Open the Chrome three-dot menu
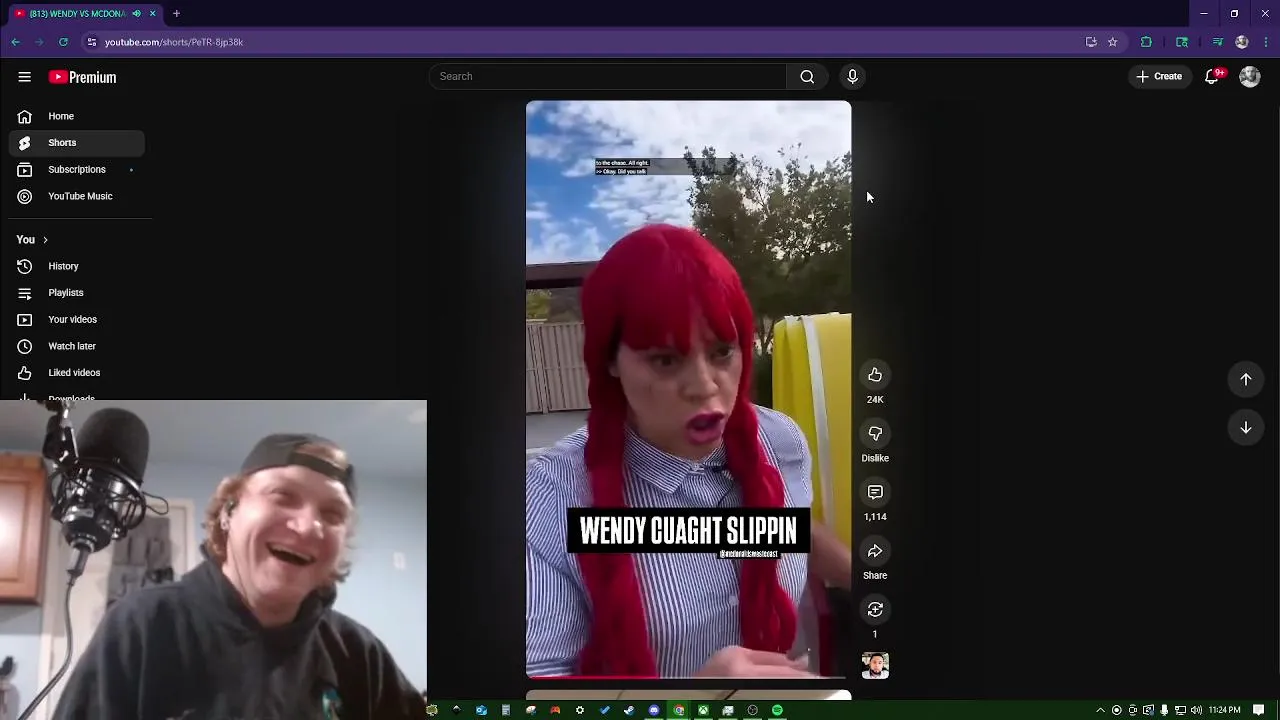This screenshot has height=720, width=1280. 1266,42
